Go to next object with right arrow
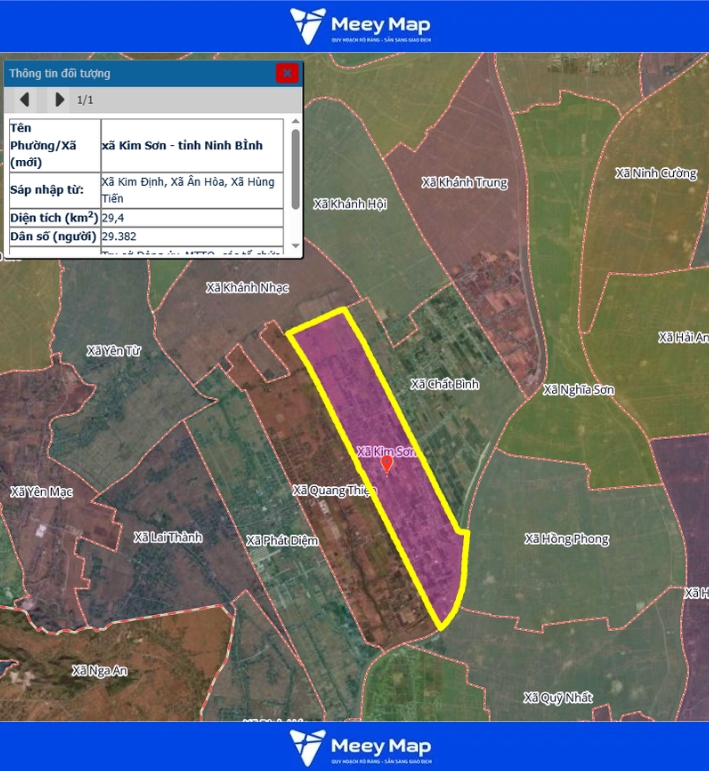 (x=59, y=100)
